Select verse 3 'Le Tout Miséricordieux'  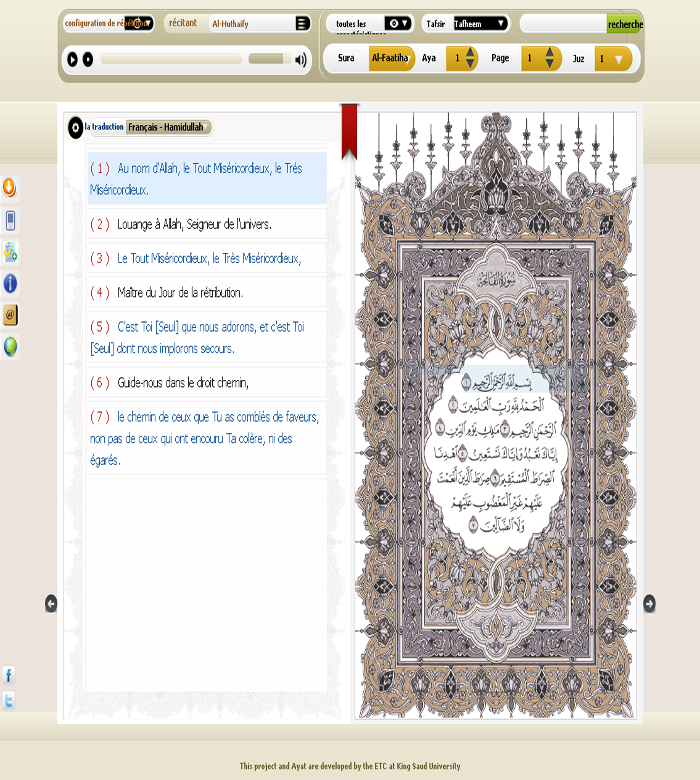(207, 258)
